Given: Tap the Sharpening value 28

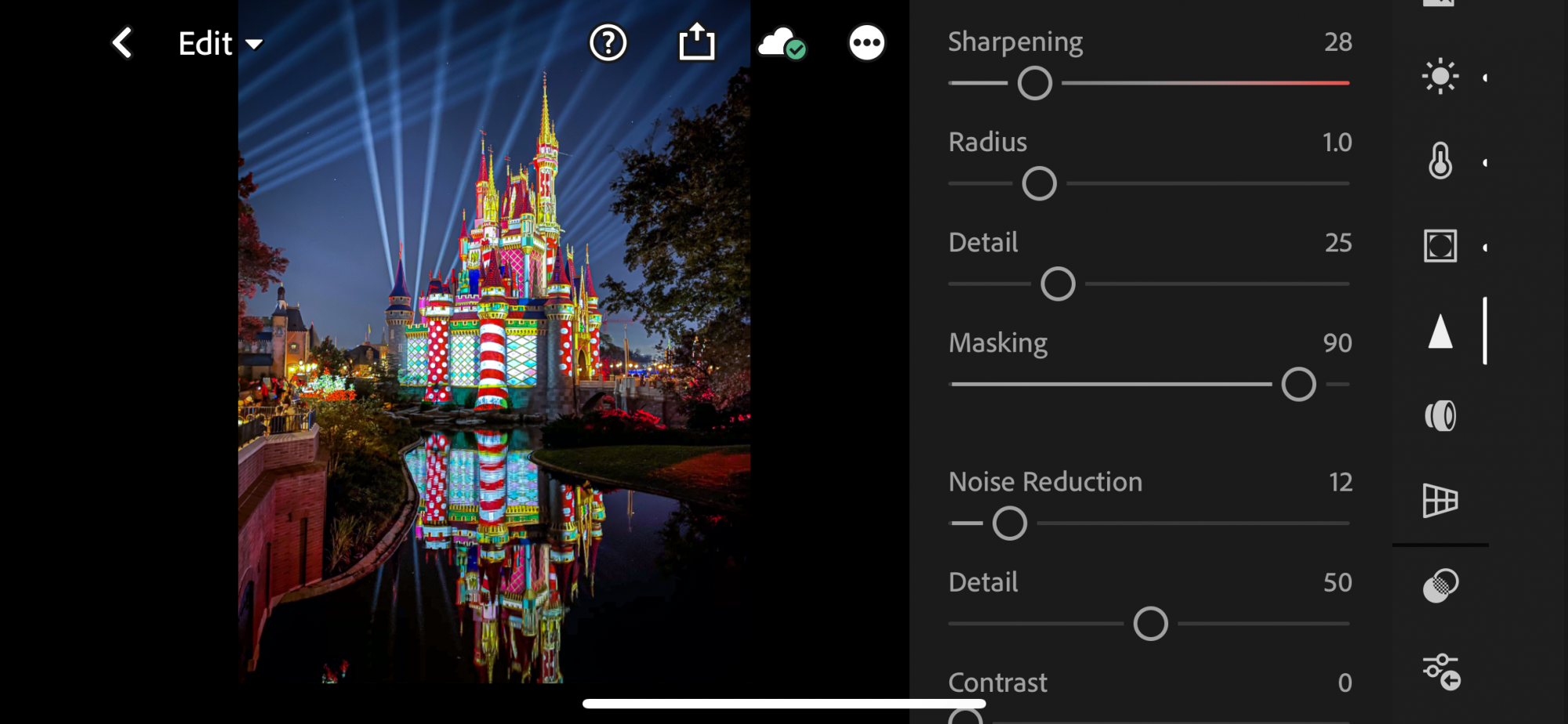Looking at the screenshot, I should coord(1338,42).
